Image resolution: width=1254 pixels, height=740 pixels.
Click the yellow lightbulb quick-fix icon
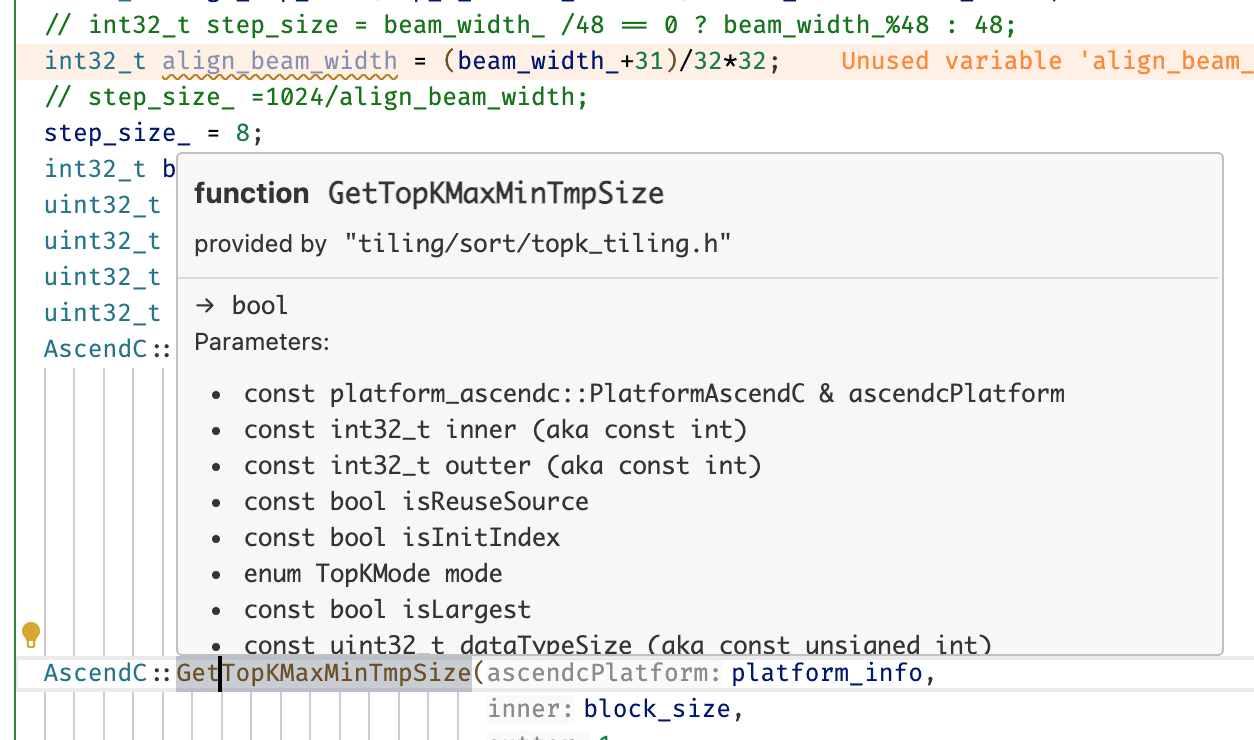[x=31, y=633]
